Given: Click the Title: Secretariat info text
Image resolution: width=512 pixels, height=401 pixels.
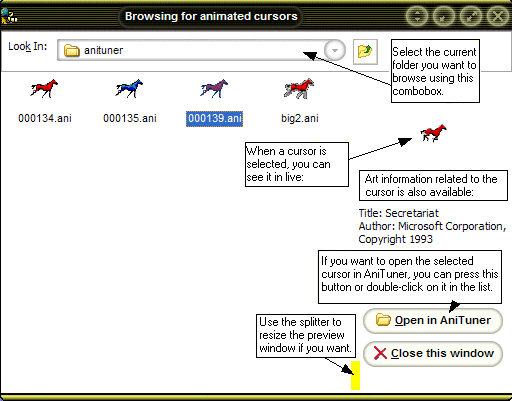Looking at the screenshot, I should pyautogui.click(x=398, y=213).
